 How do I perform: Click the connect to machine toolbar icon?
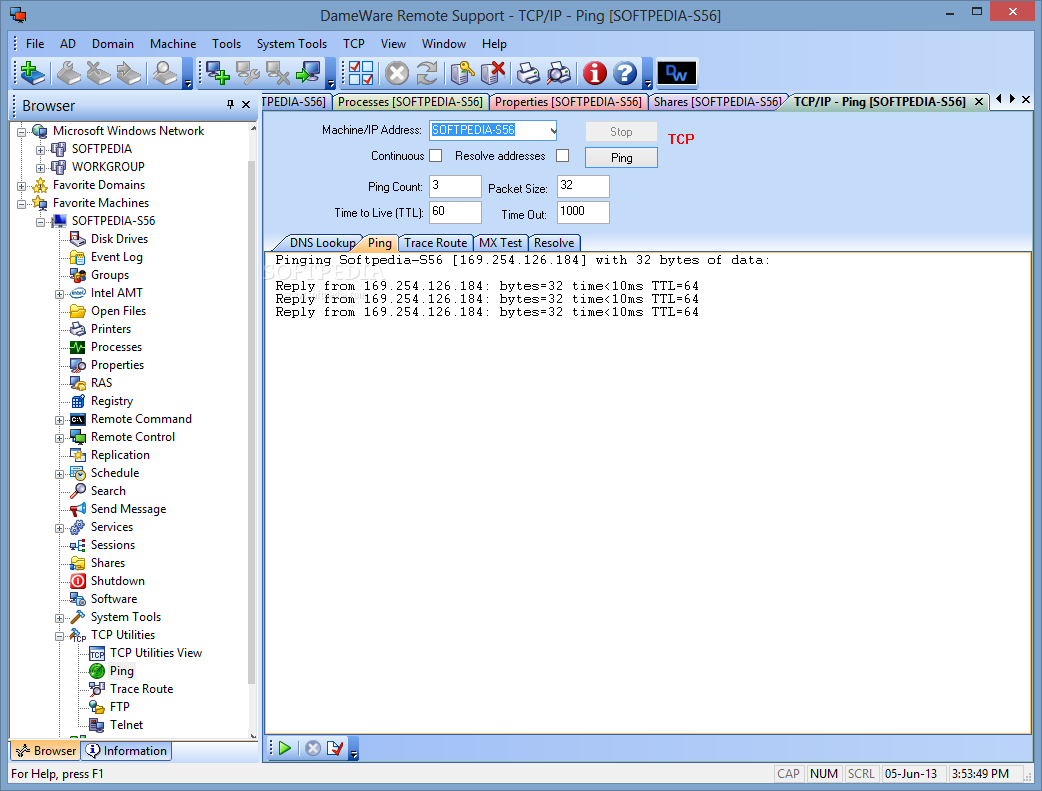coord(308,73)
